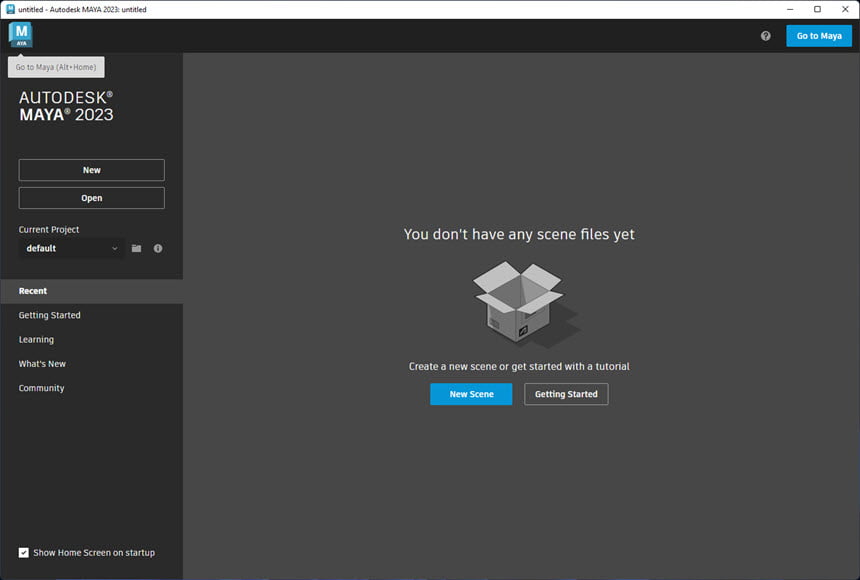Click the 'You don't have any scene files yet' text
Viewport: 860px width, 580px height.
tap(519, 234)
